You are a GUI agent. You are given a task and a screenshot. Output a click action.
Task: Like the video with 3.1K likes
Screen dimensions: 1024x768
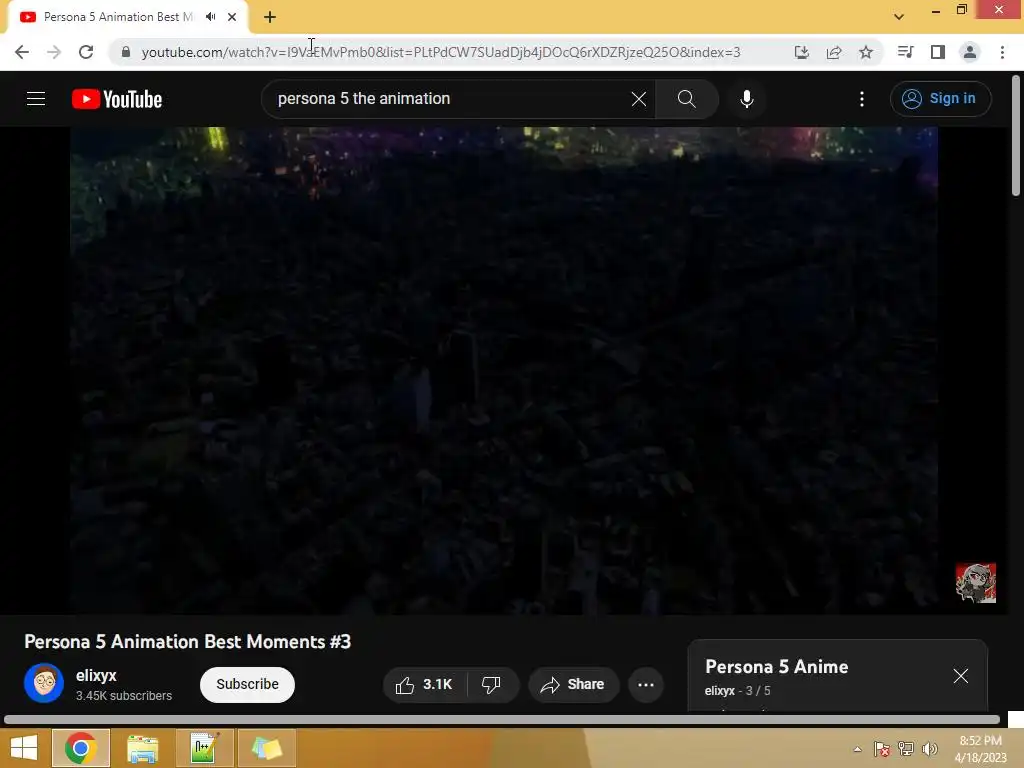pos(424,684)
